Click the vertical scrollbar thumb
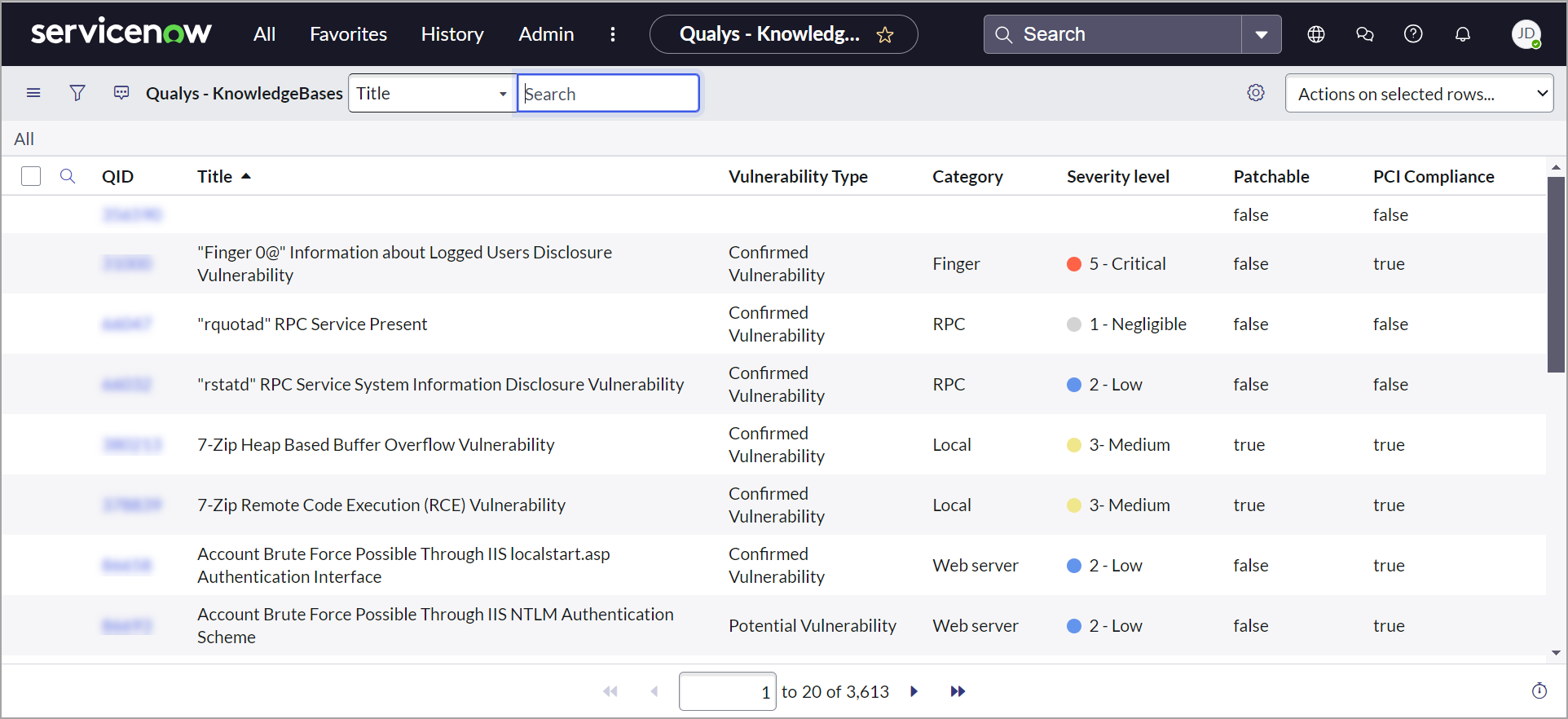Image resolution: width=1568 pixels, height=719 pixels. (1556, 274)
